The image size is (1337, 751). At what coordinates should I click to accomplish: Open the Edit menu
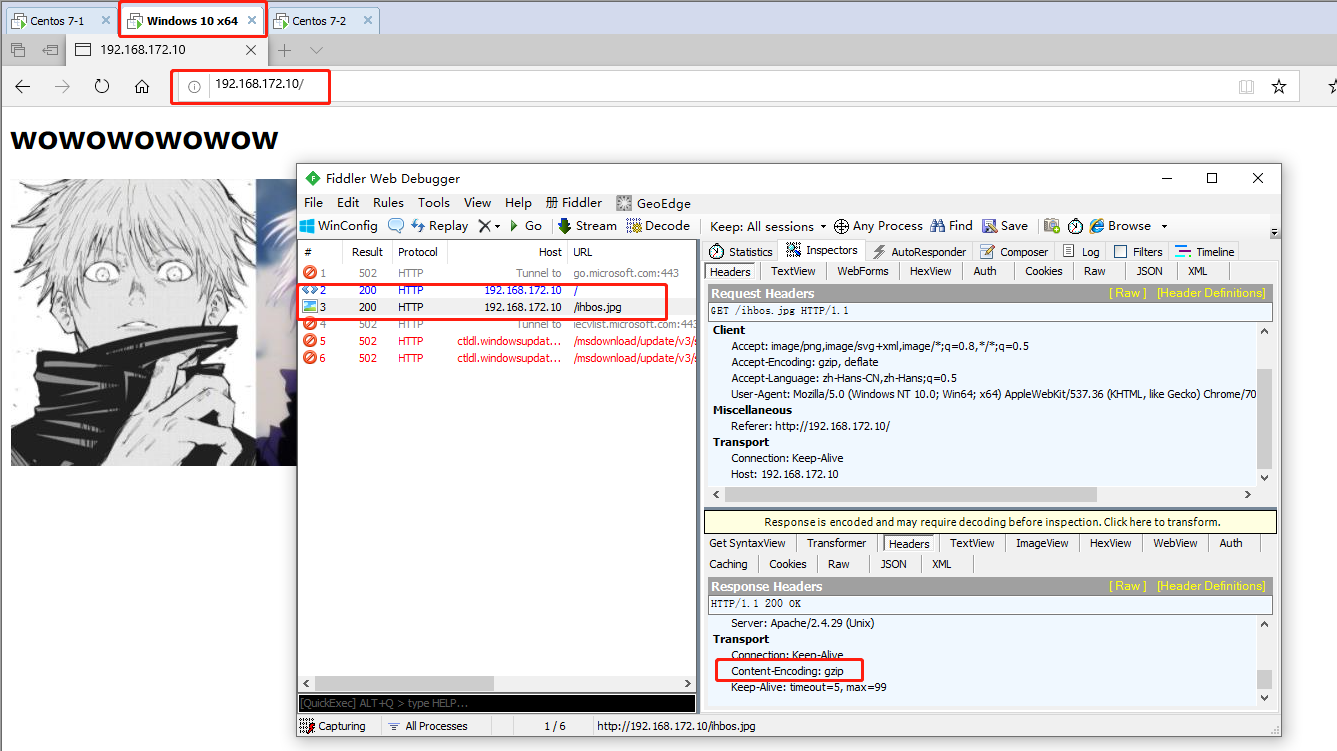click(x=348, y=202)
